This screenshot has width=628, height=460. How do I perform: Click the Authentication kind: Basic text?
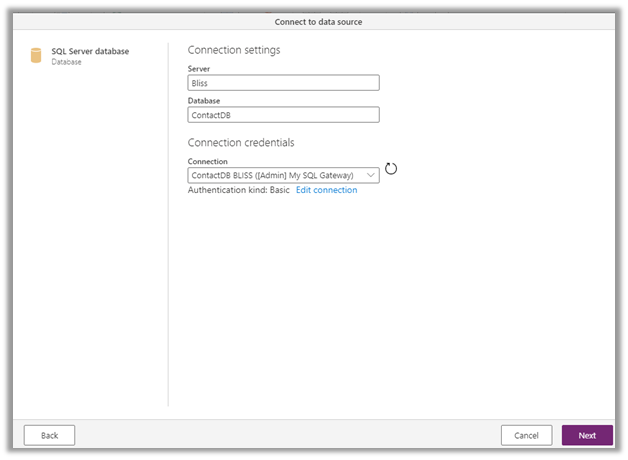(x=238, y=190)
